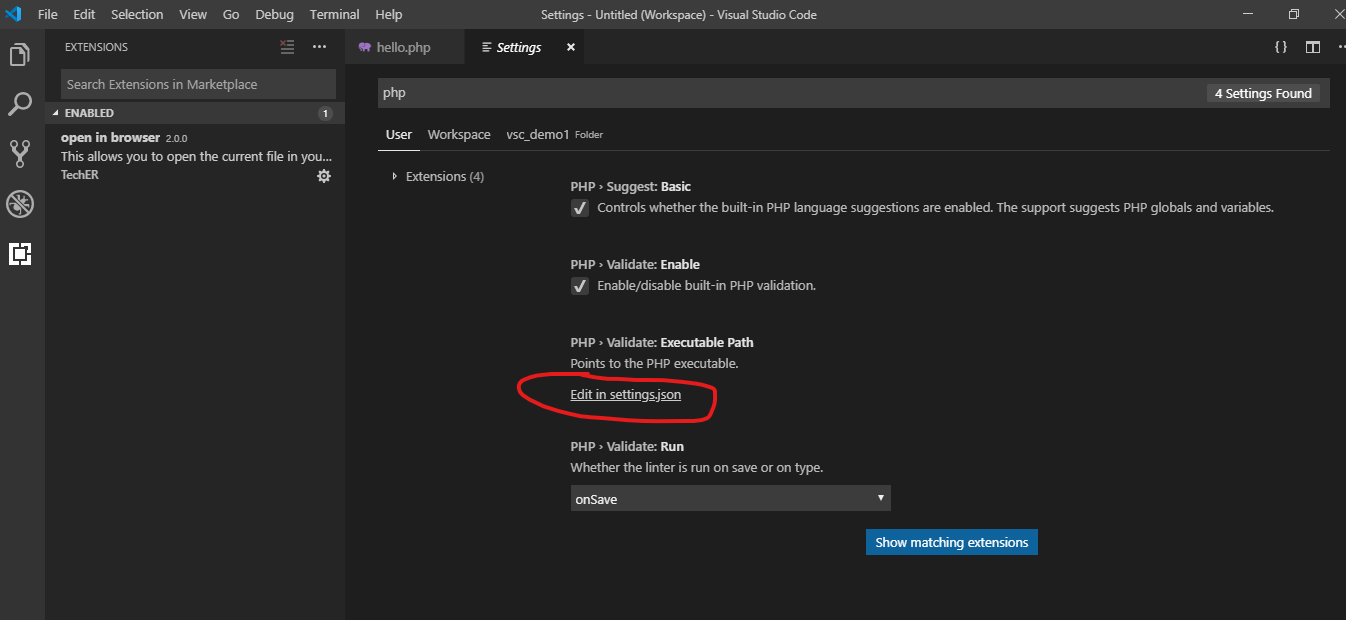Open gear menu for open in browser extension
Image resolution: width=1346 pixels, height=620 pixels.
pos(324,176)
